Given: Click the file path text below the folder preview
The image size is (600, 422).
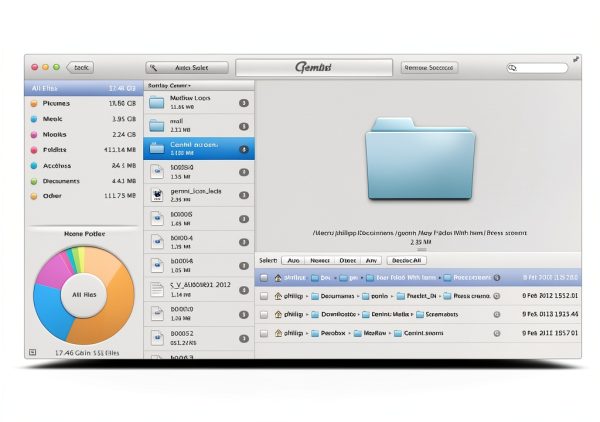Looking at the screenshot, I should [x=419, y=233].
